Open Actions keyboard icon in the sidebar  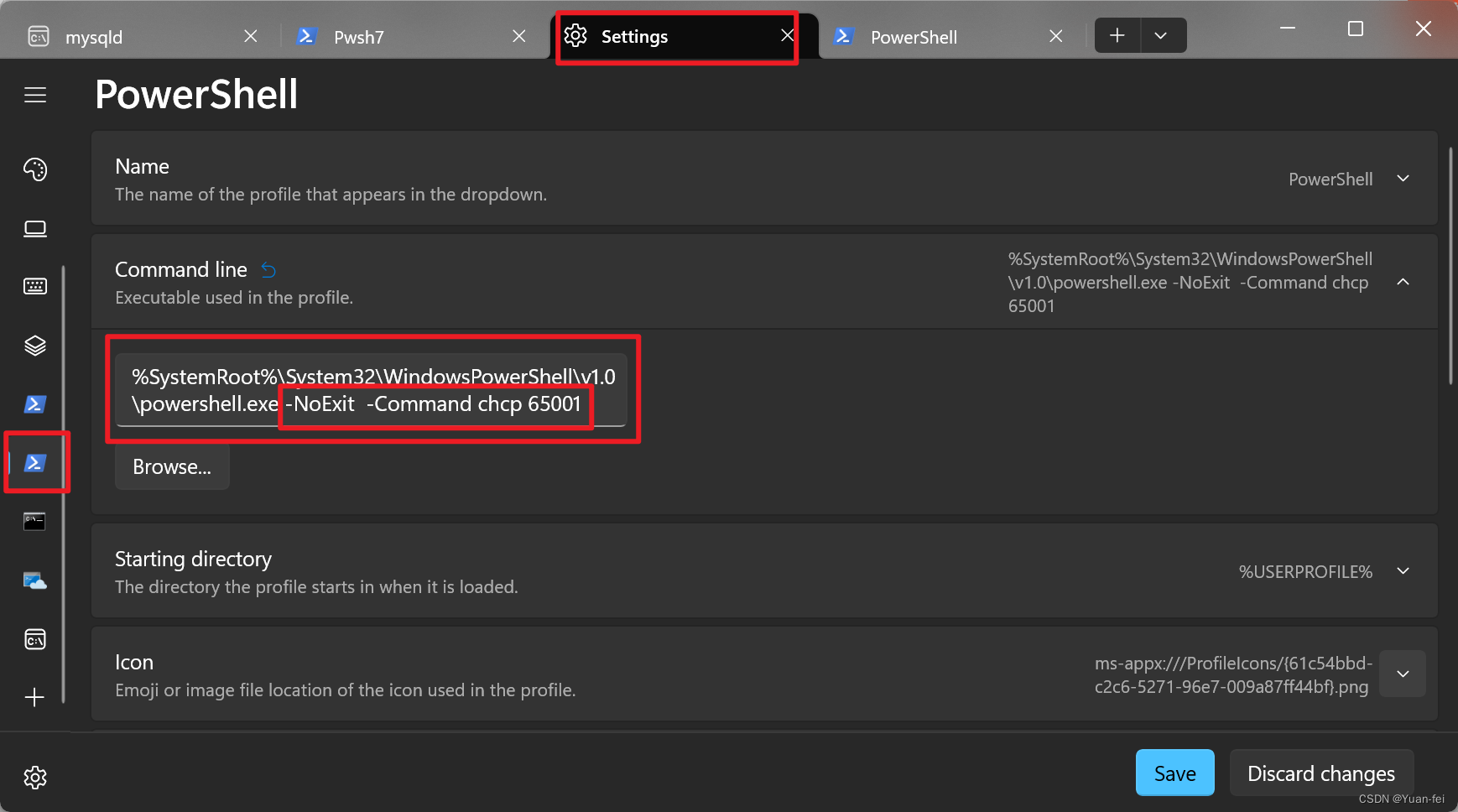click(x=35, y=287)
